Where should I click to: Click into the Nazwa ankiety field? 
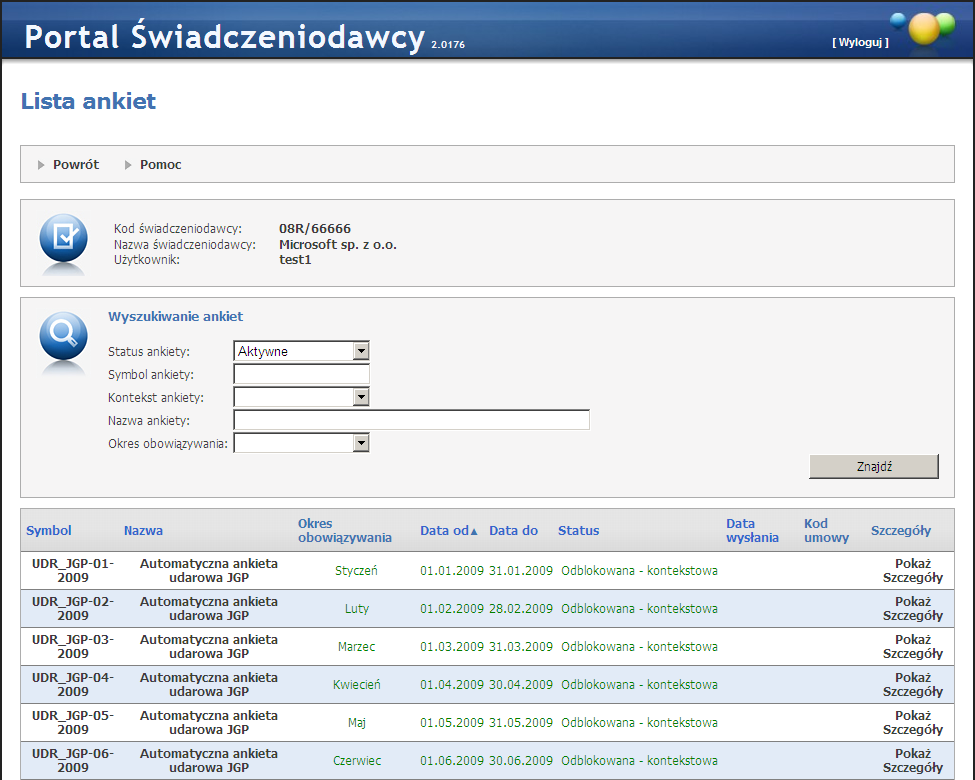coord(411,420)
